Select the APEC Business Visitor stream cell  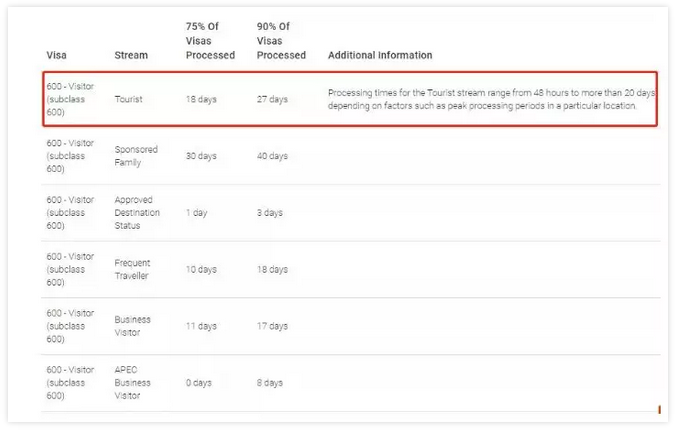133,382
